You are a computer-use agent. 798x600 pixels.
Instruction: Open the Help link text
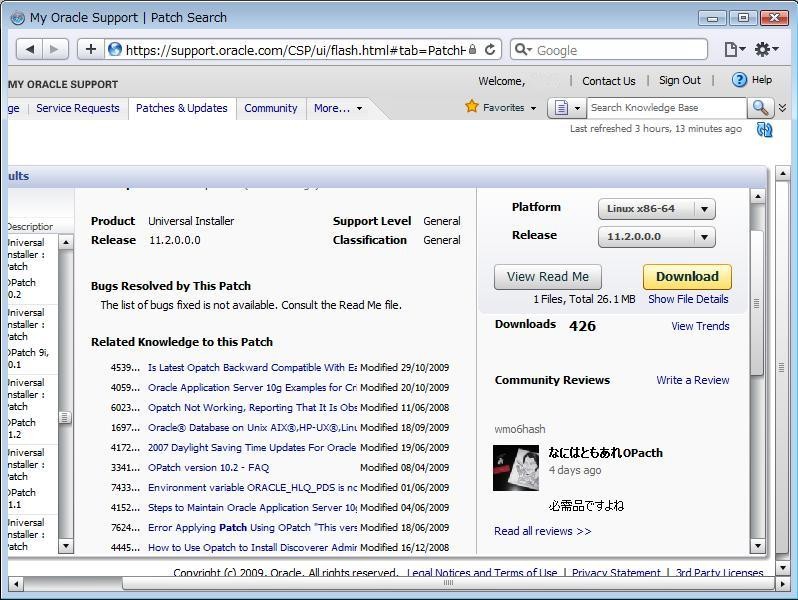[x=762, y=80]
